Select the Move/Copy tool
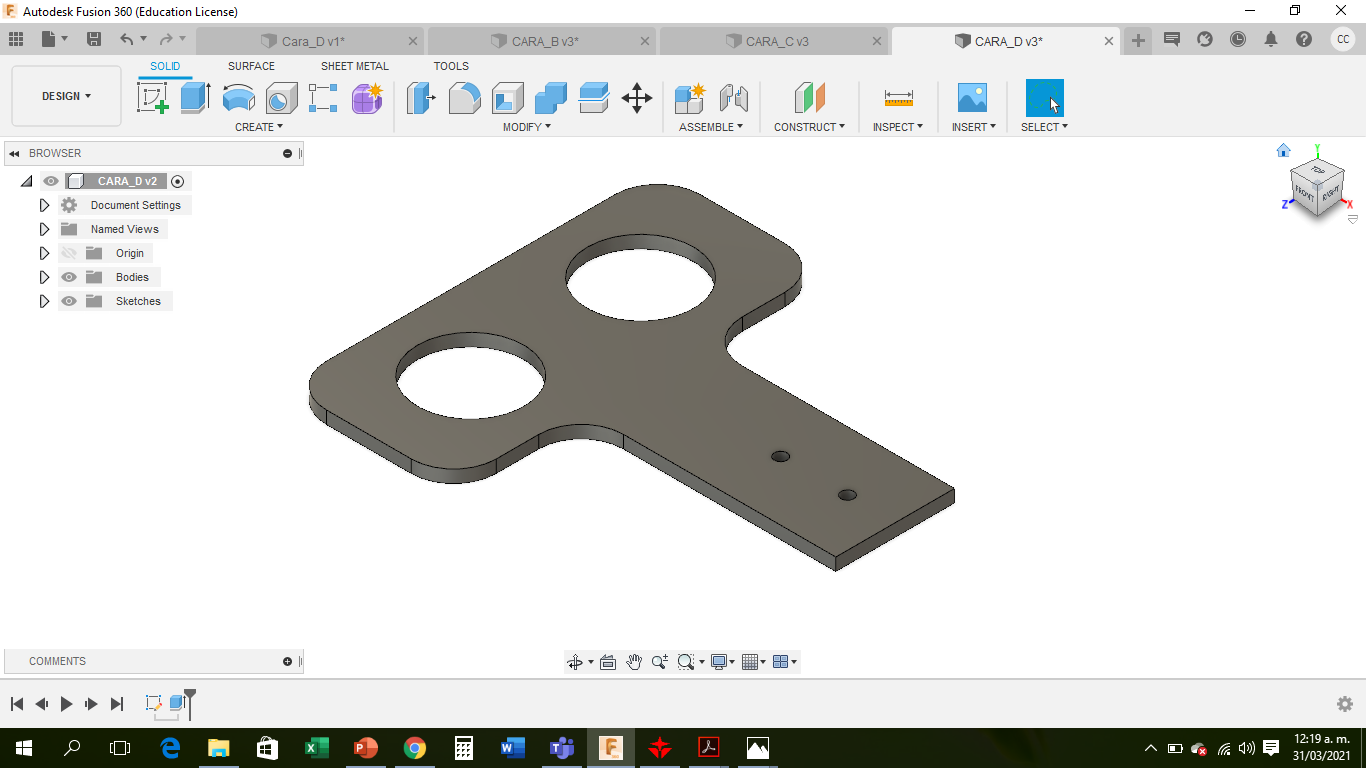 [637, 98]
